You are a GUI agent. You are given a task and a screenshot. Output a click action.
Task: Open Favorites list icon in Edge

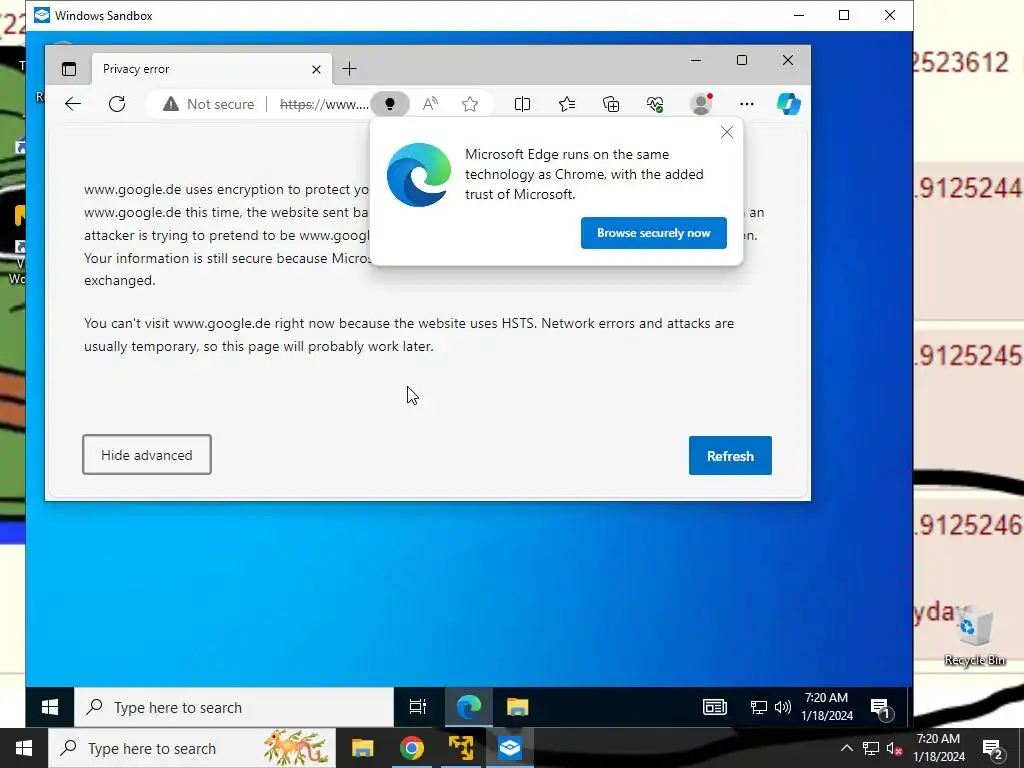(x=567, y=104)
